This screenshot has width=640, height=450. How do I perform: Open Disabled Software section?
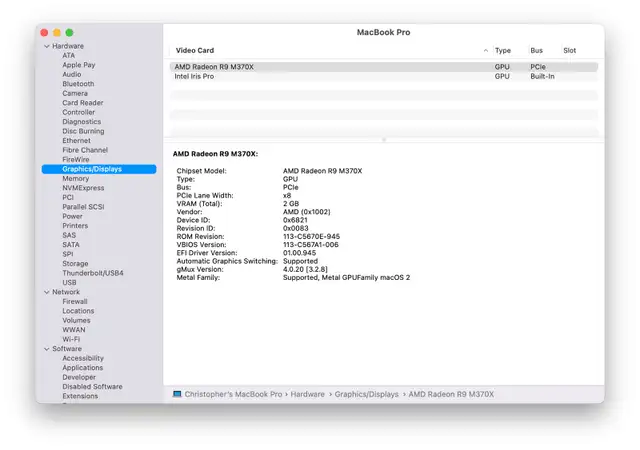(x=93, y=386)
